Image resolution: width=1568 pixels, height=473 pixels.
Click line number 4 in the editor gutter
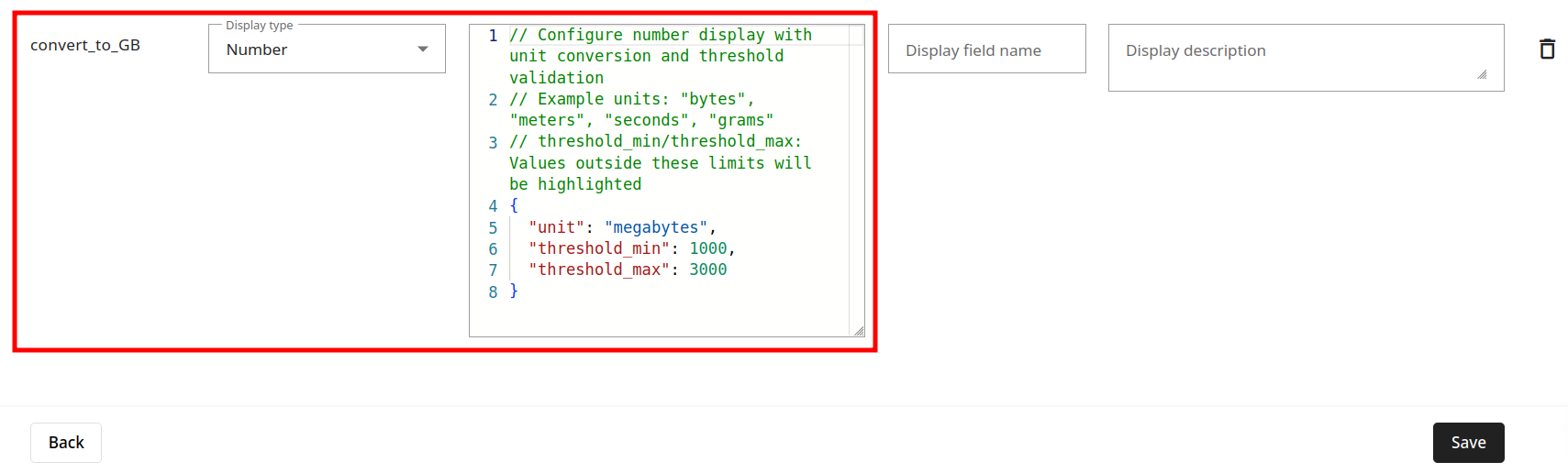coord(493,206)
